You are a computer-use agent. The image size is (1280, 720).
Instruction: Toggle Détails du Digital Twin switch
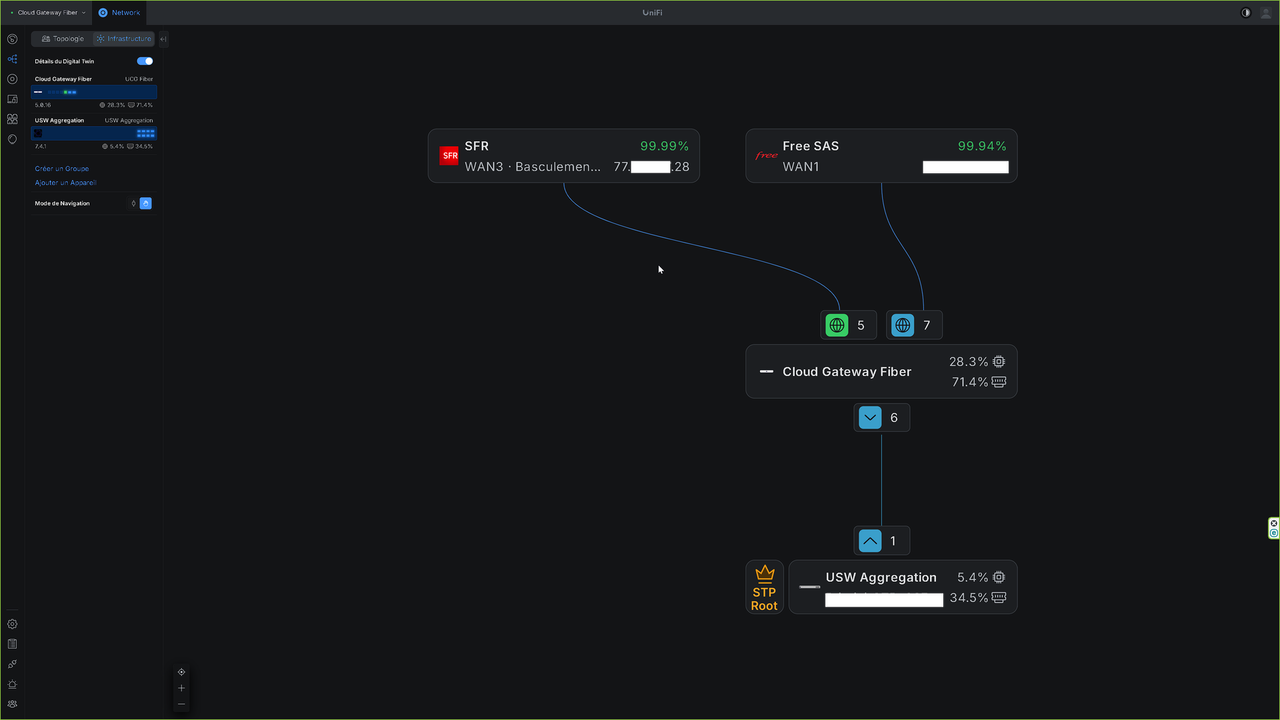[145, 61]
